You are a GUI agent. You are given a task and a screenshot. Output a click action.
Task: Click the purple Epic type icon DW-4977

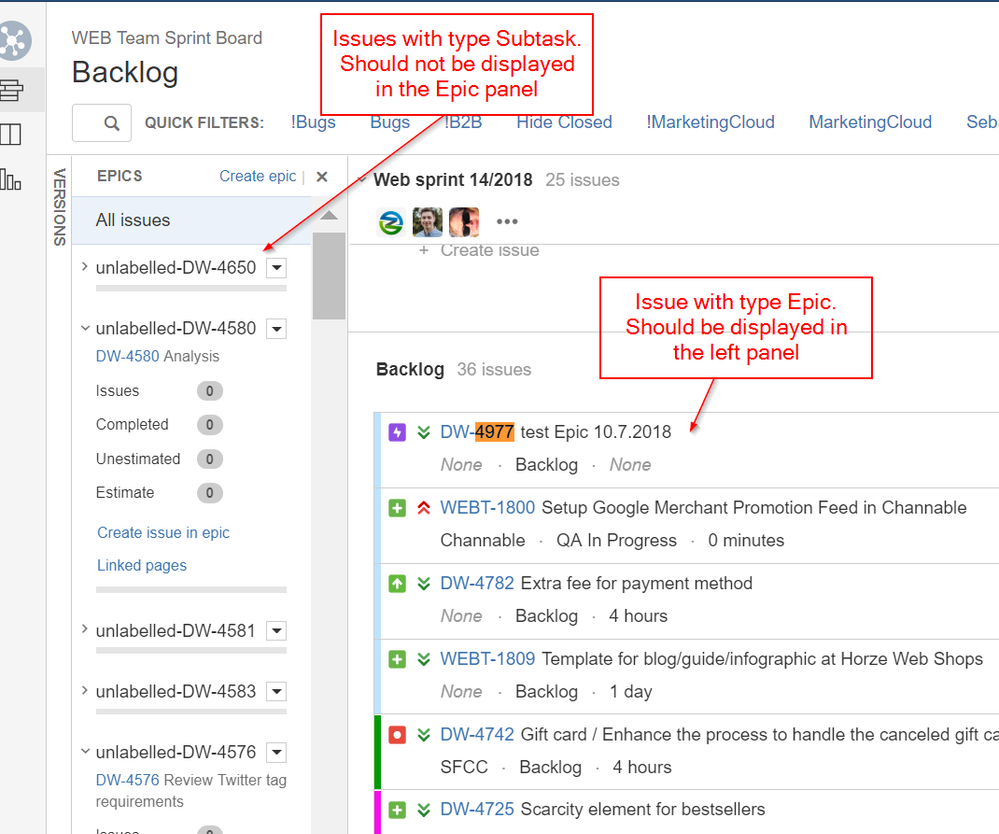397,433
